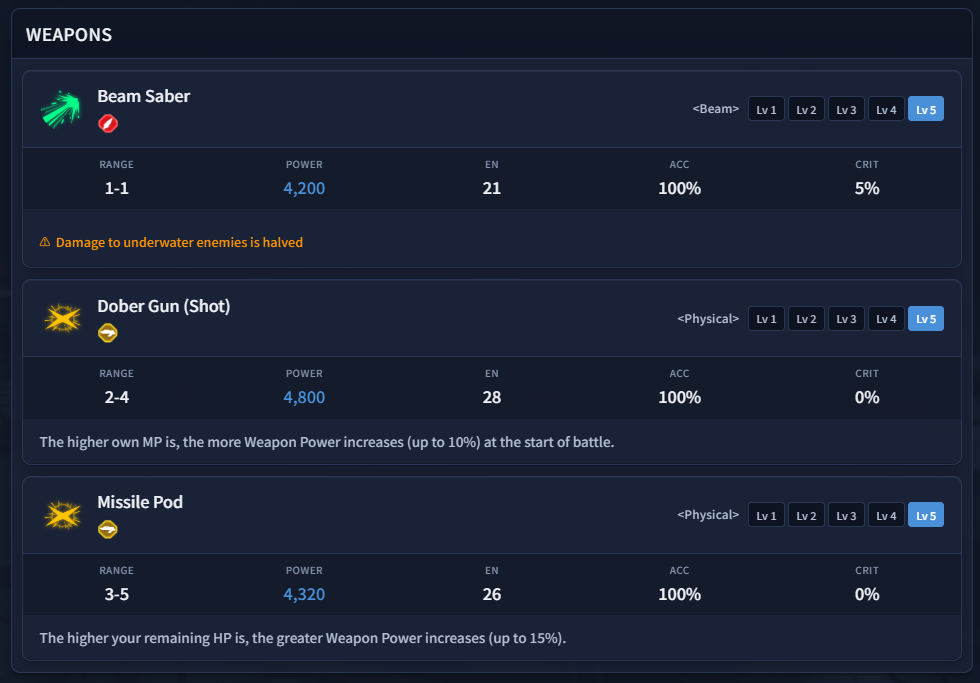Select Lv 1 for Beam Saber

click(766, 109)
